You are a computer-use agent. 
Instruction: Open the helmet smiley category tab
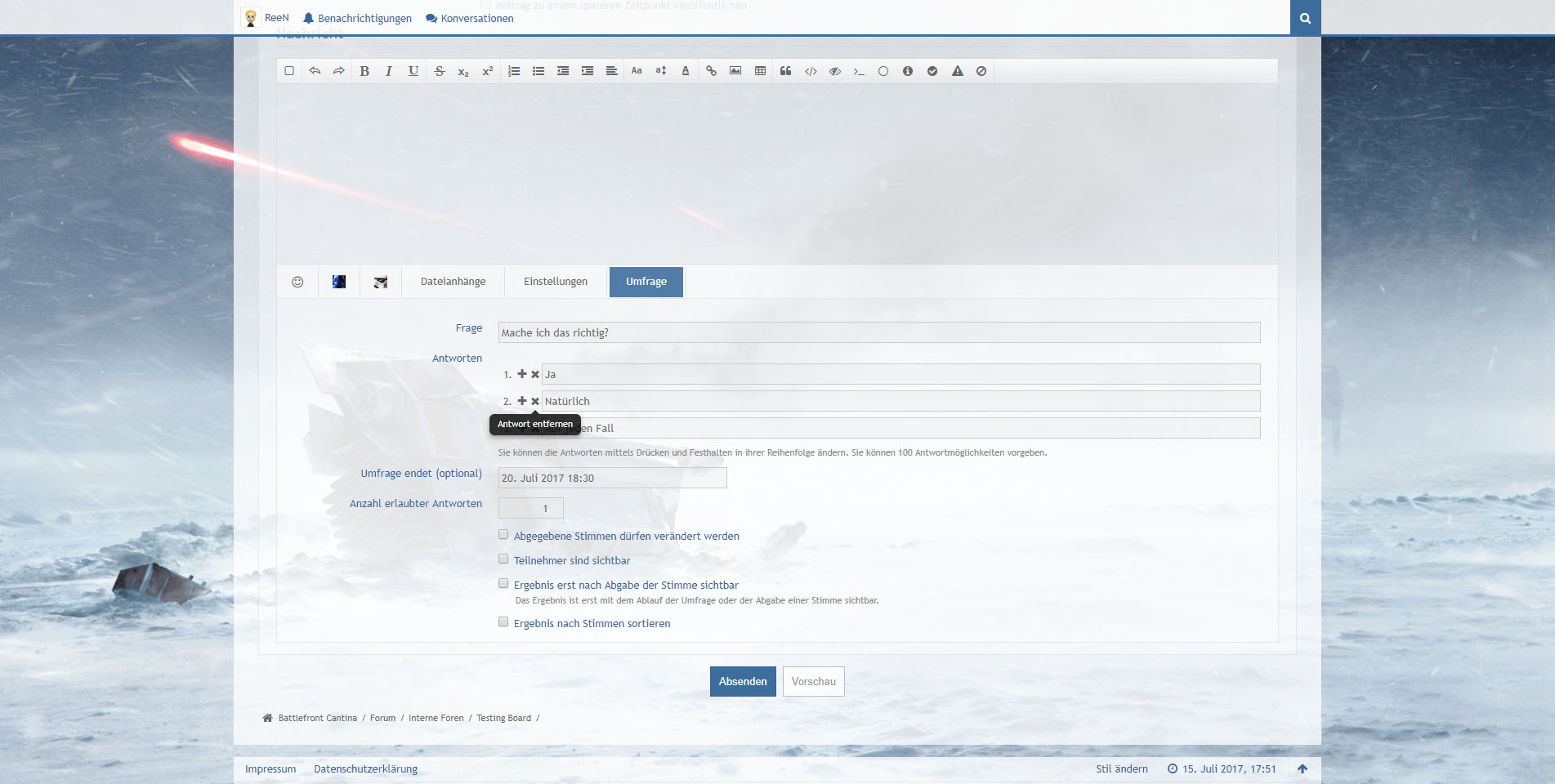pos(381,282)
